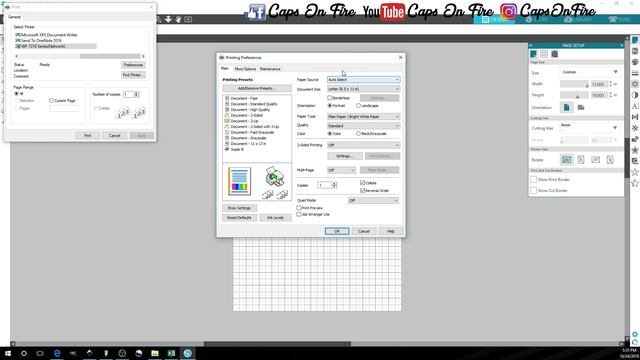Select the third rotate view option
Screen dimensions: 640x360
596,160
